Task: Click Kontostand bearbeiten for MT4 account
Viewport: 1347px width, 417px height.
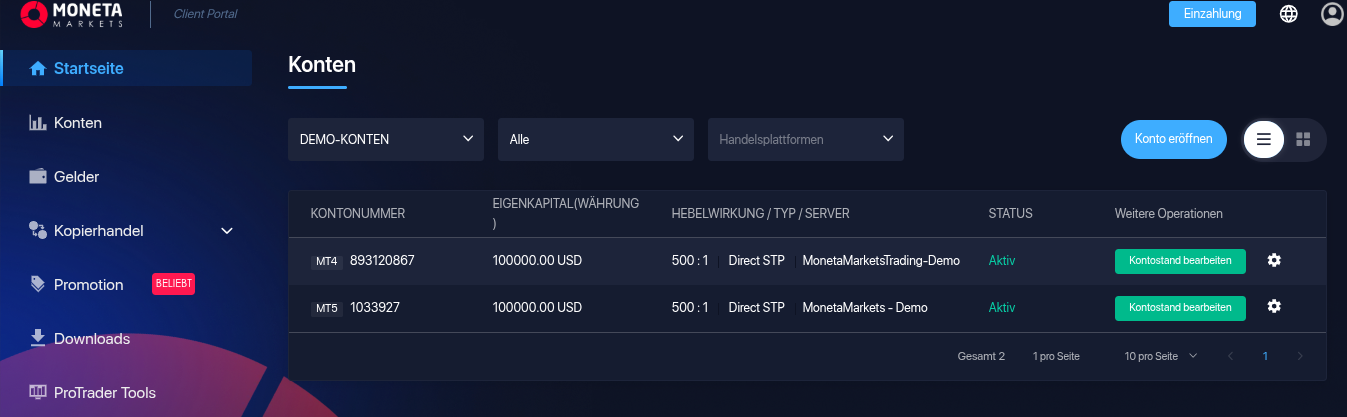Action: [x=1180, y=260]
